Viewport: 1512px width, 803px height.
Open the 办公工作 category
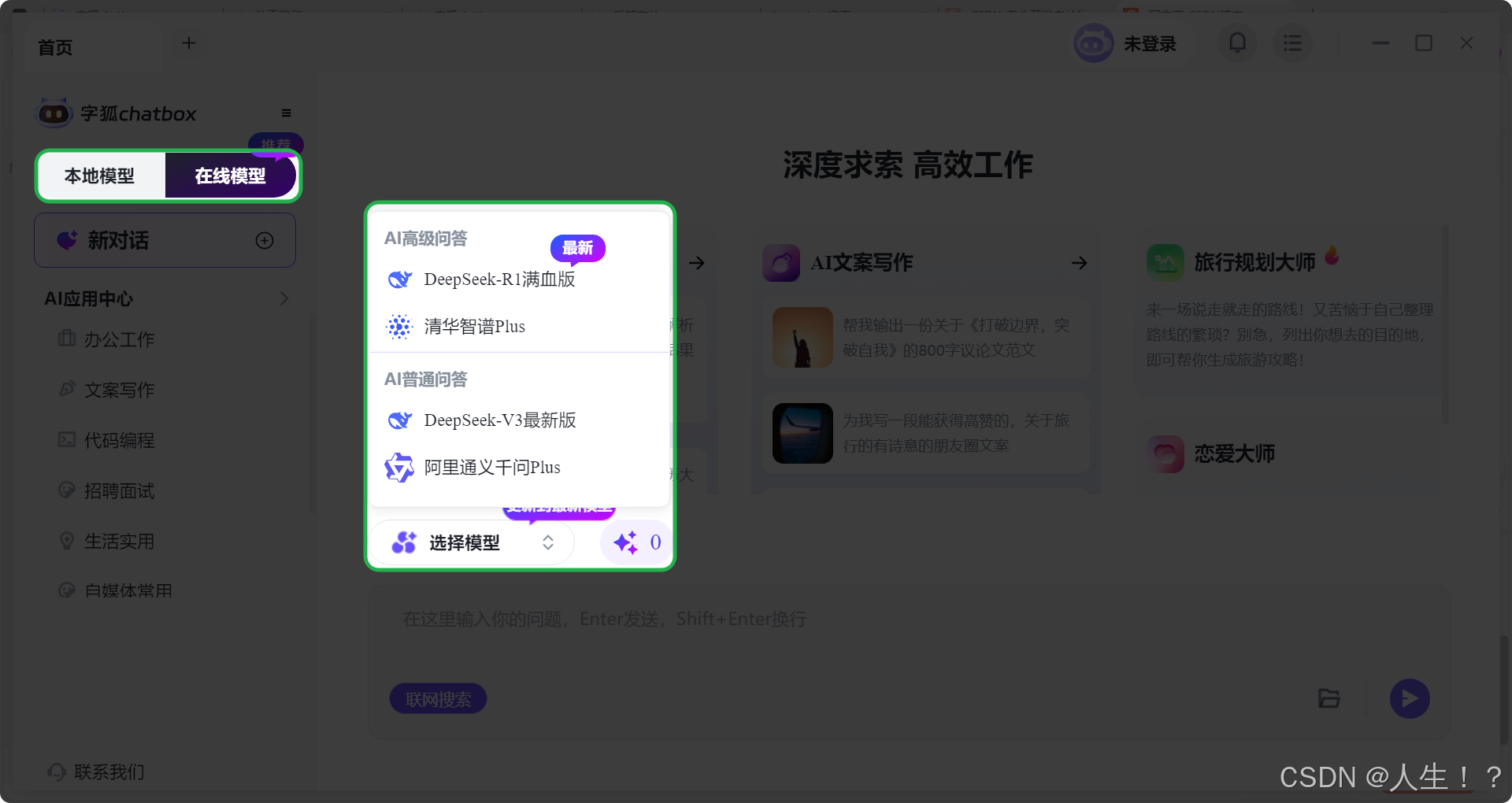[118, 339]
